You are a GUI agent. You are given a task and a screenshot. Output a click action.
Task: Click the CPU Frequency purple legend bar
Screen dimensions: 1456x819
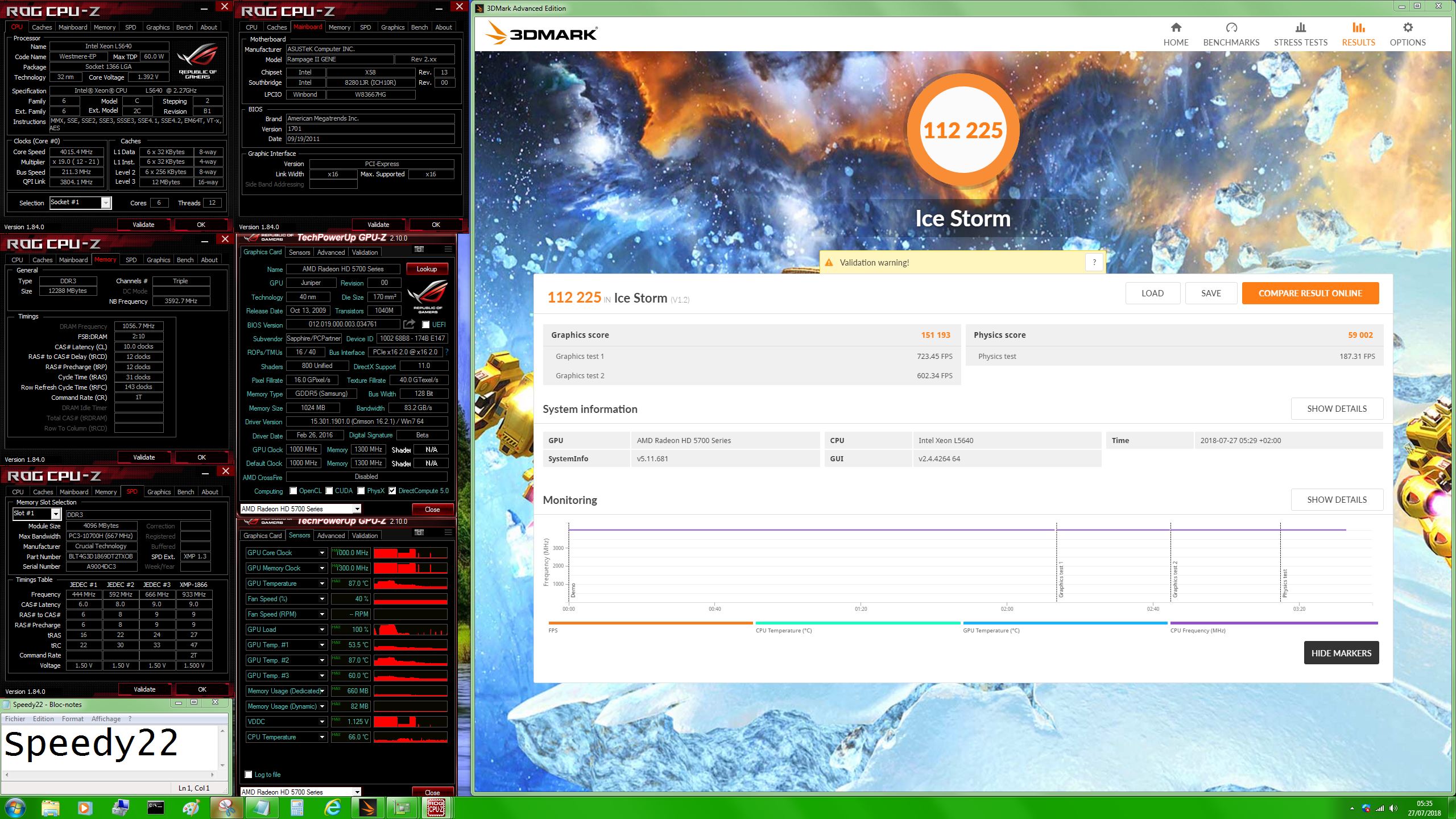coord(1273,623)
